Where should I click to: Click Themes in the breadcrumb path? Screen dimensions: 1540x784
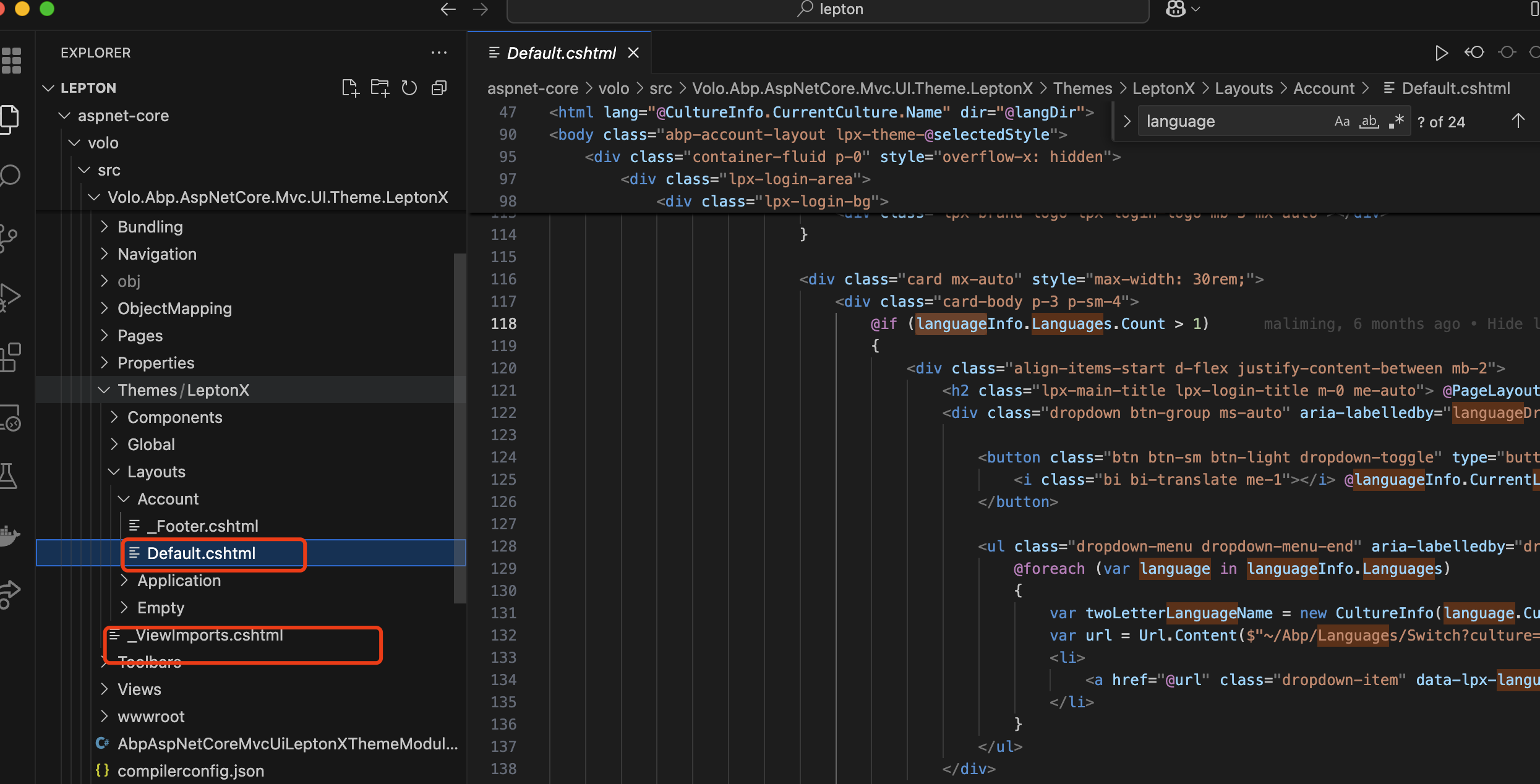pyautogui.click(x=1082, y=88)
